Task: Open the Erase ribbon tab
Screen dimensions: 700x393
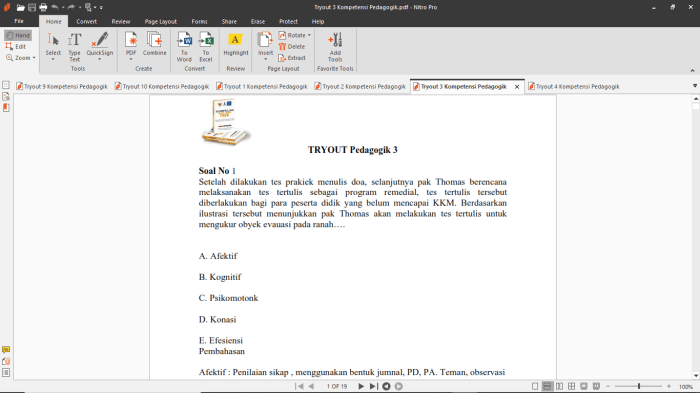Action: pyautogui.click(x=258, y=21)
